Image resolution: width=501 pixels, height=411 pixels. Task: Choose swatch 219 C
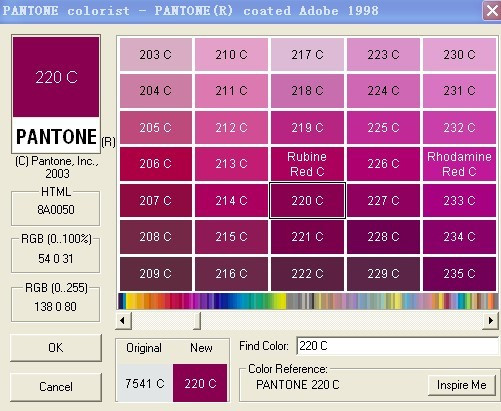(x=307, y=127)
